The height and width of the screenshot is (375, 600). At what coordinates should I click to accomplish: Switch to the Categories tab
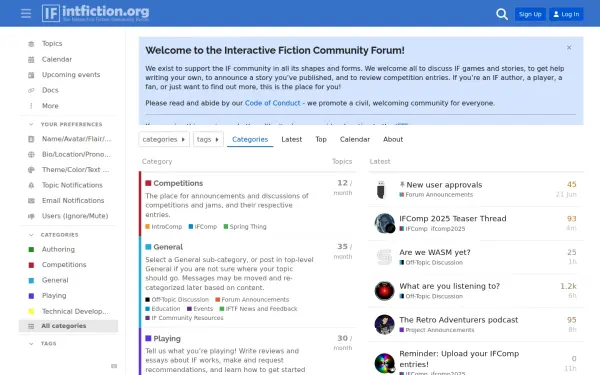[x=250, y=139]
